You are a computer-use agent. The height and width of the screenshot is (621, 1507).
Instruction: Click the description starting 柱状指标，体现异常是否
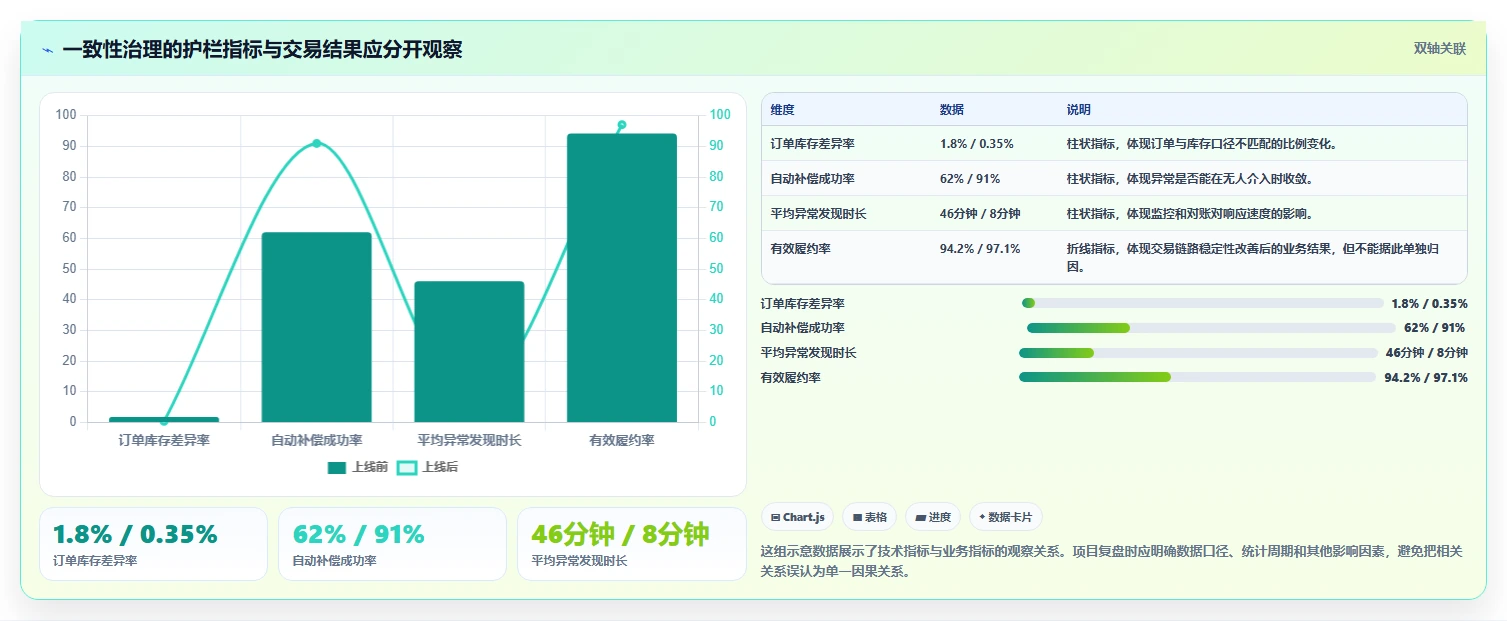1190,179
